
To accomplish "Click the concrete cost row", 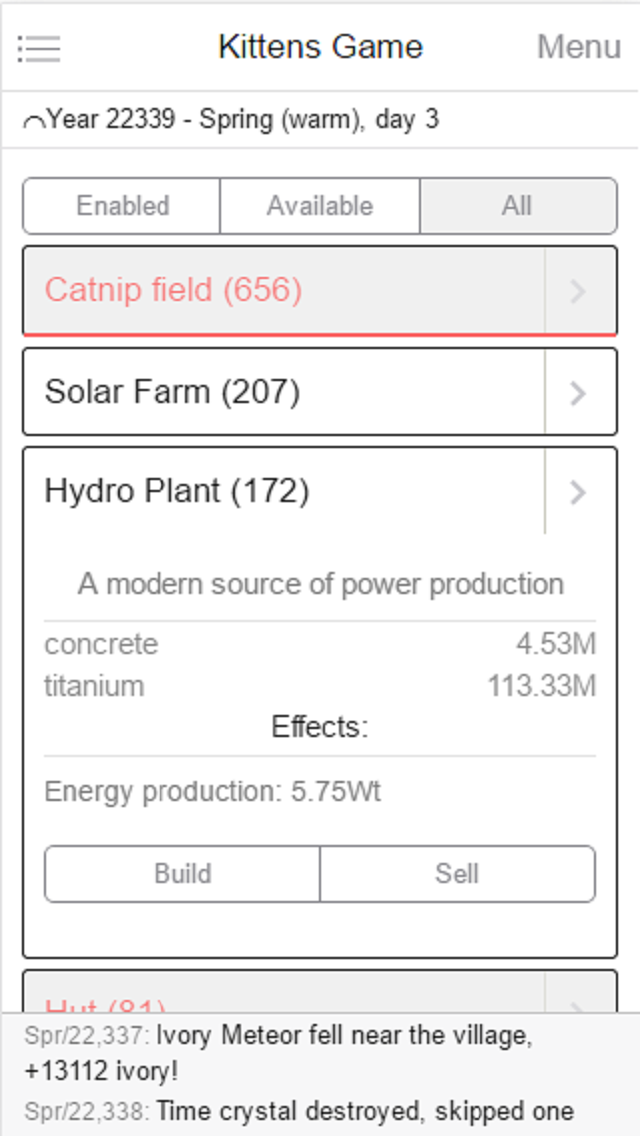I will (x=320, y=644).
